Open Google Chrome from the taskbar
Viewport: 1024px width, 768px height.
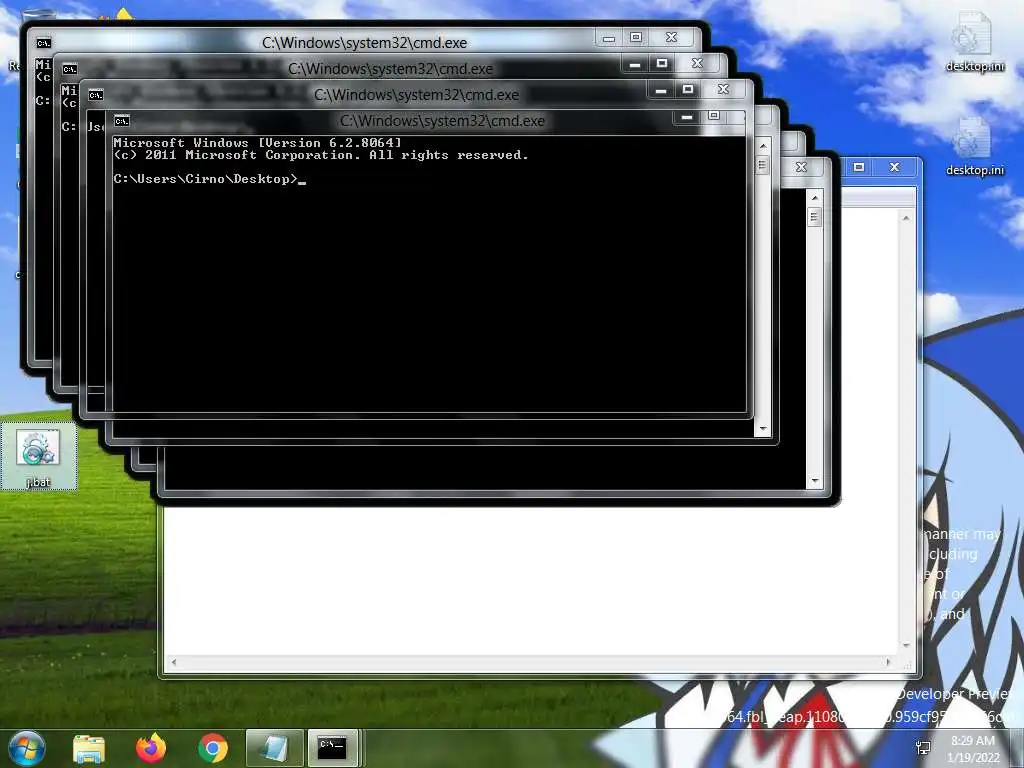213,748
